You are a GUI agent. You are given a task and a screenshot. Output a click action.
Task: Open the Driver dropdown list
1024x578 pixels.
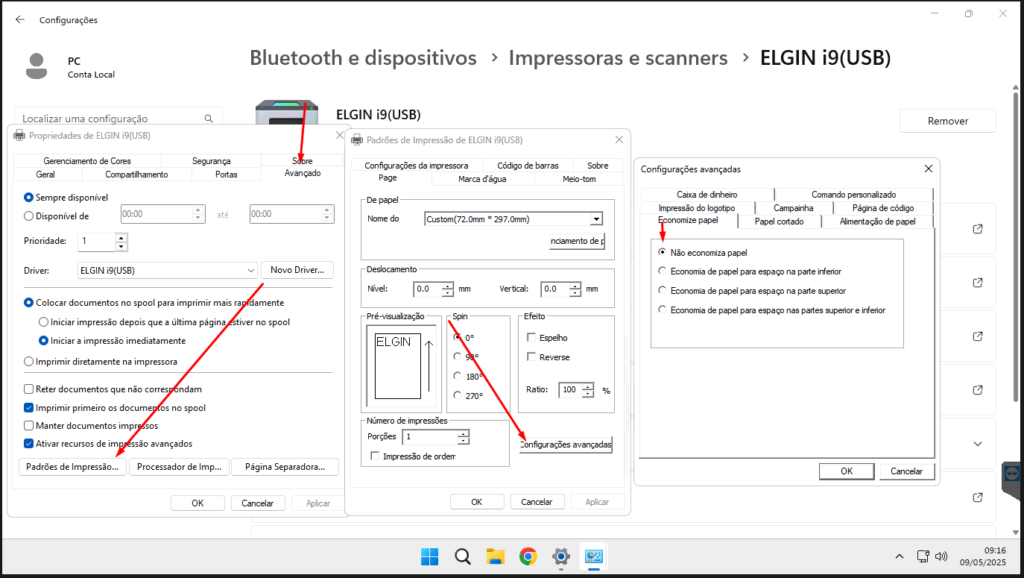[250, 270]
